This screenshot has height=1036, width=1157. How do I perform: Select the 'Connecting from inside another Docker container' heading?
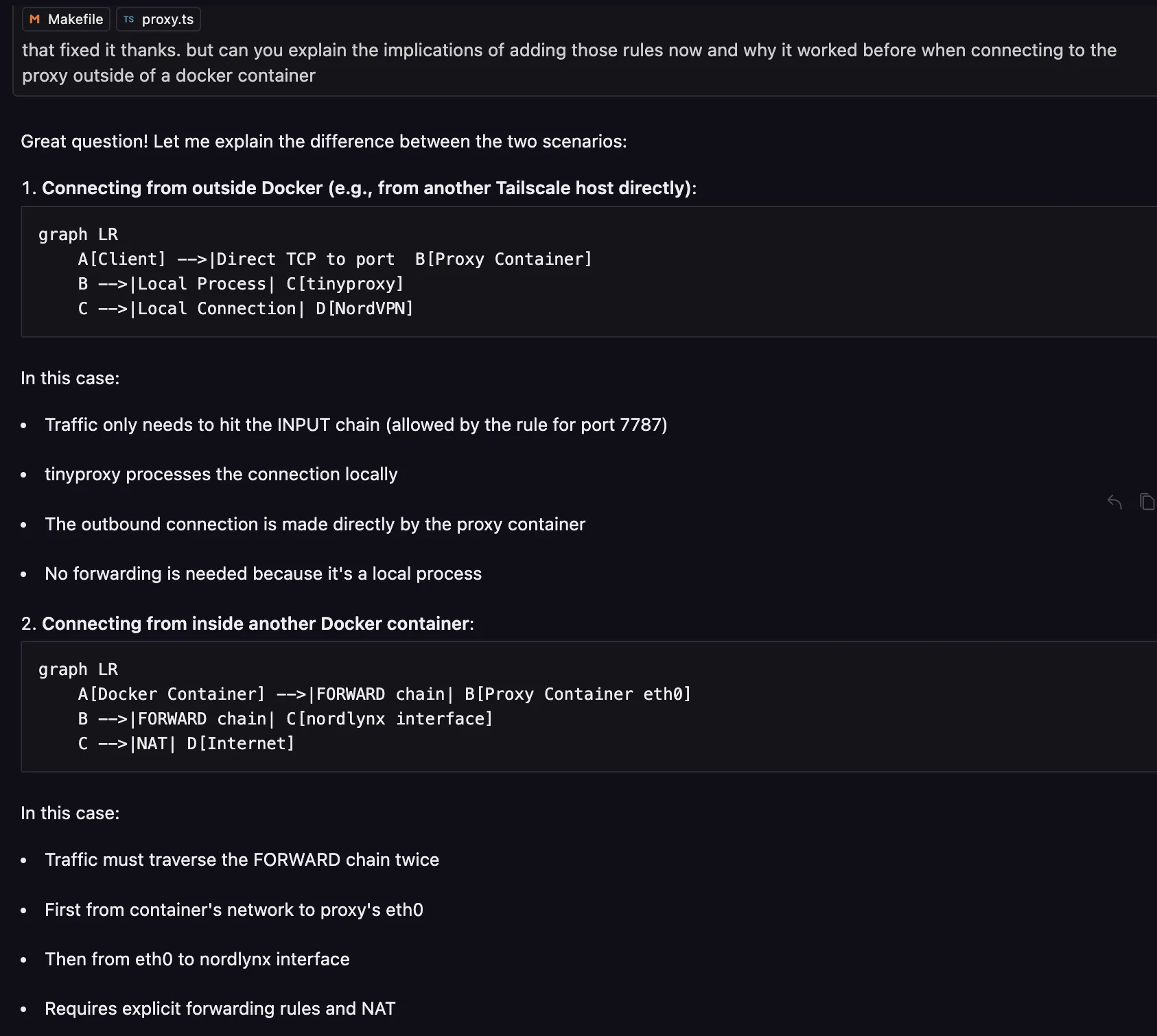click(x=257, y=624)
